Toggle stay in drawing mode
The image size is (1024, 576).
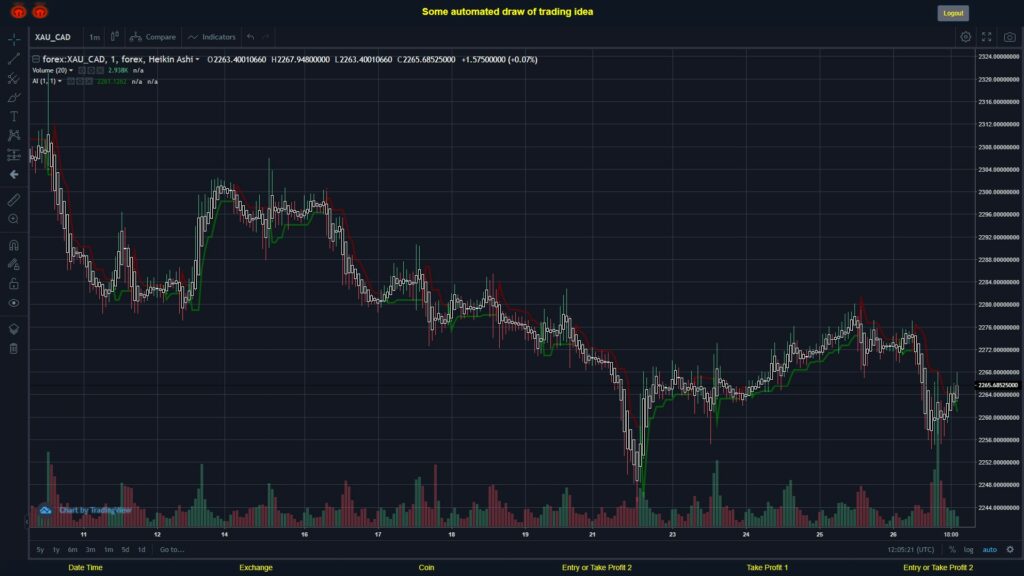point(14,264)
